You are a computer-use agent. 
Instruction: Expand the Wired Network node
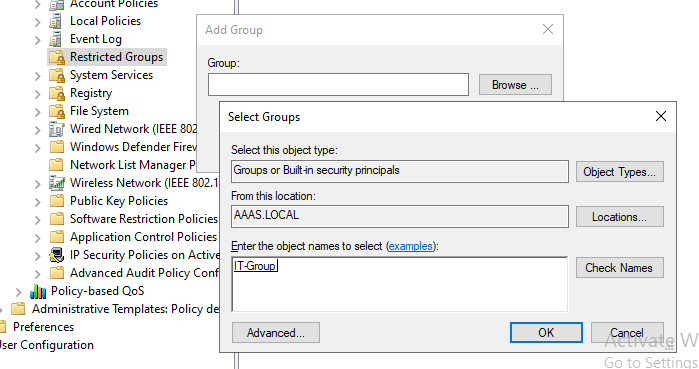point(38,130)
